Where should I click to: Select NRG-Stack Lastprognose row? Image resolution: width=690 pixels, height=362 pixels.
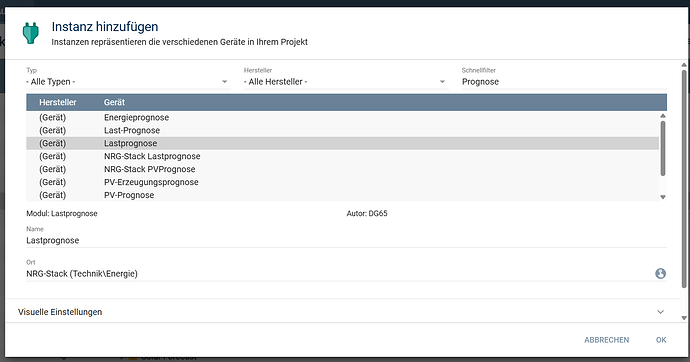[342, 156]
